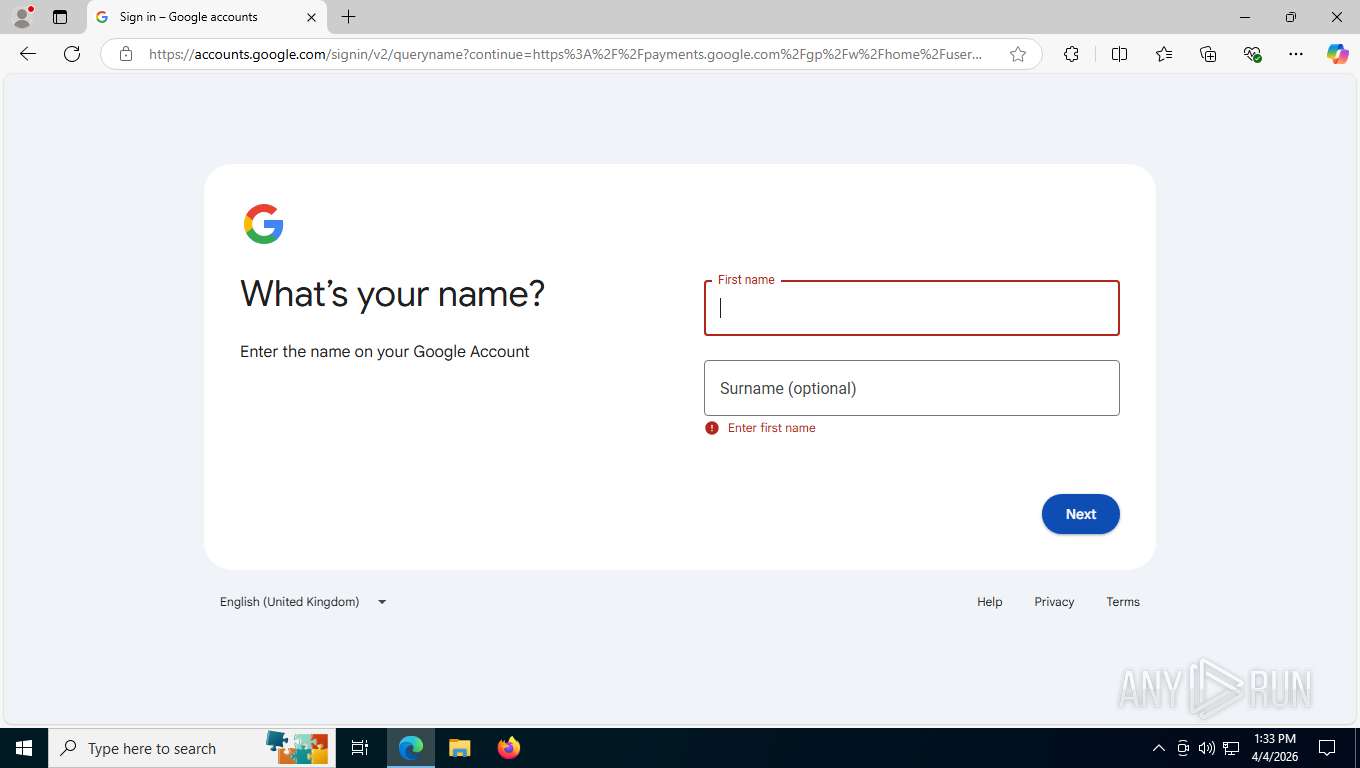Click 'Enter the name on your Google Account' text
This screenshot has width=1360, height=768.
pos(385,352)
